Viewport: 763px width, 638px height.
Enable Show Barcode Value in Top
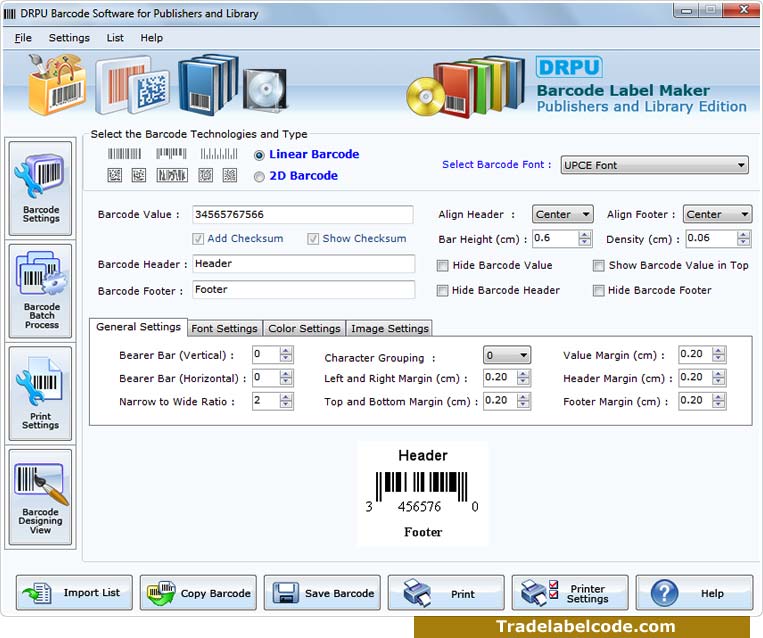[x=599, y=266]
